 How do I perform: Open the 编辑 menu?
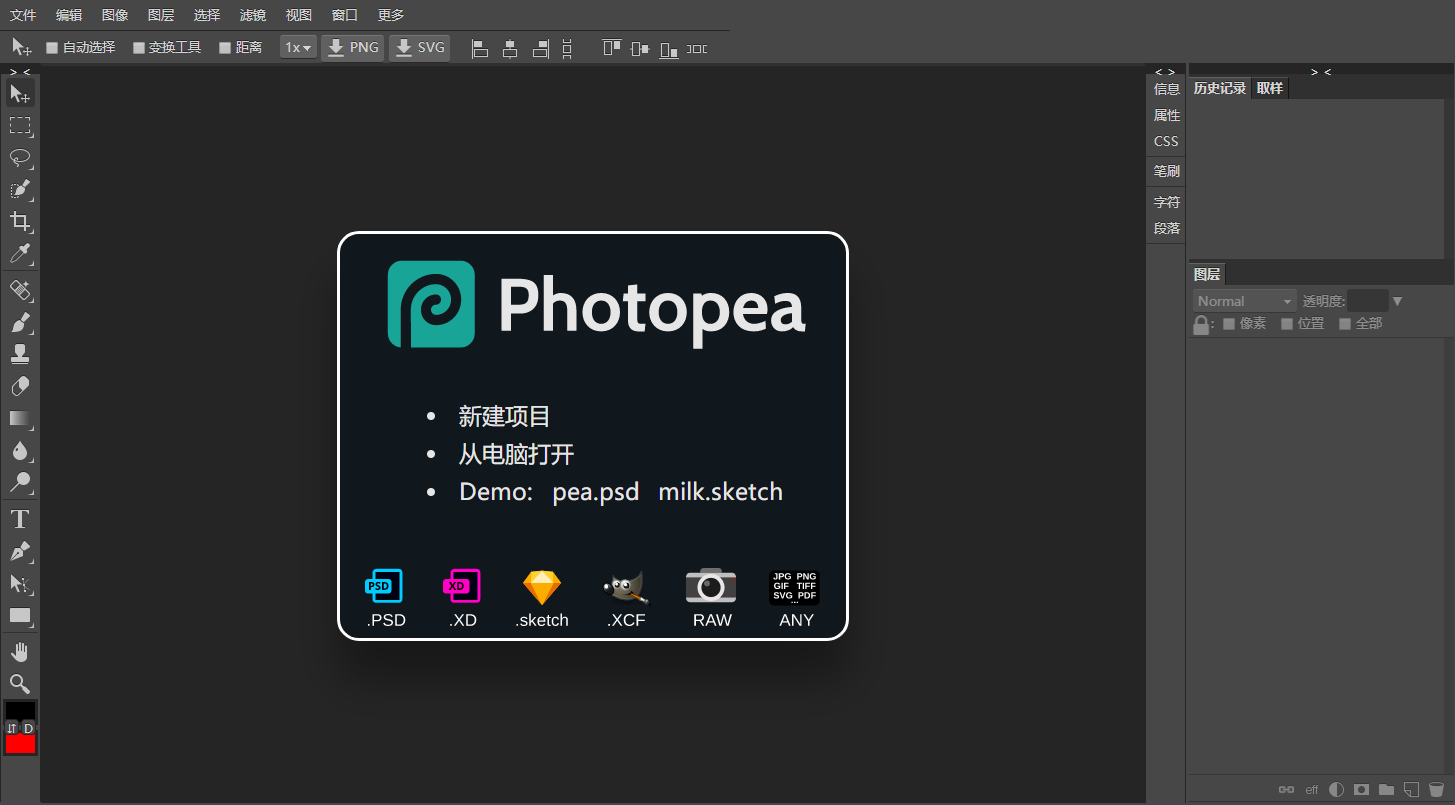[69, 15]
